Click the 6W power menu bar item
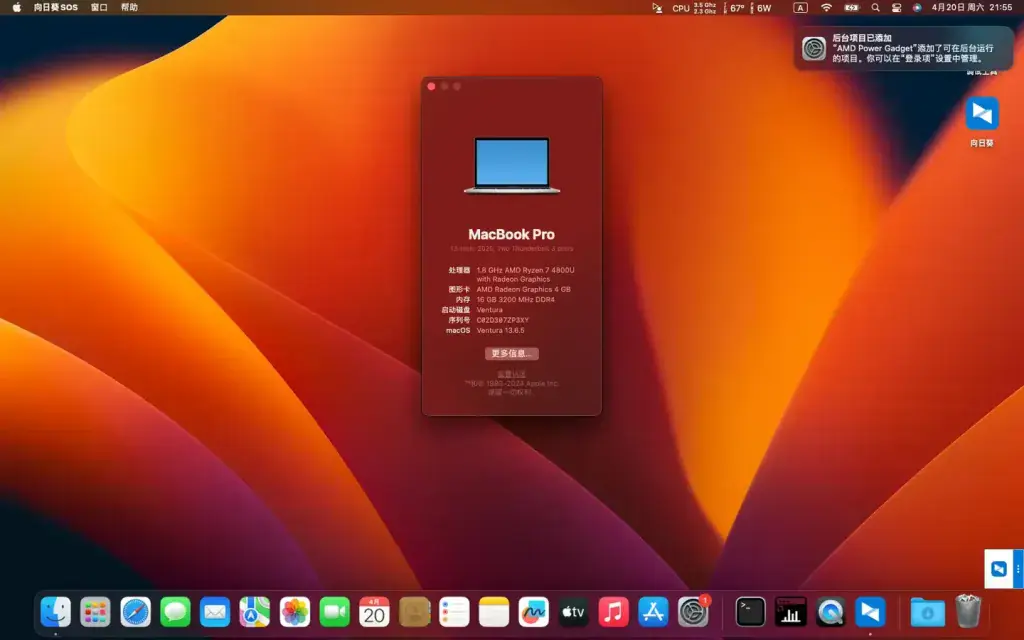 pos(761,8)
